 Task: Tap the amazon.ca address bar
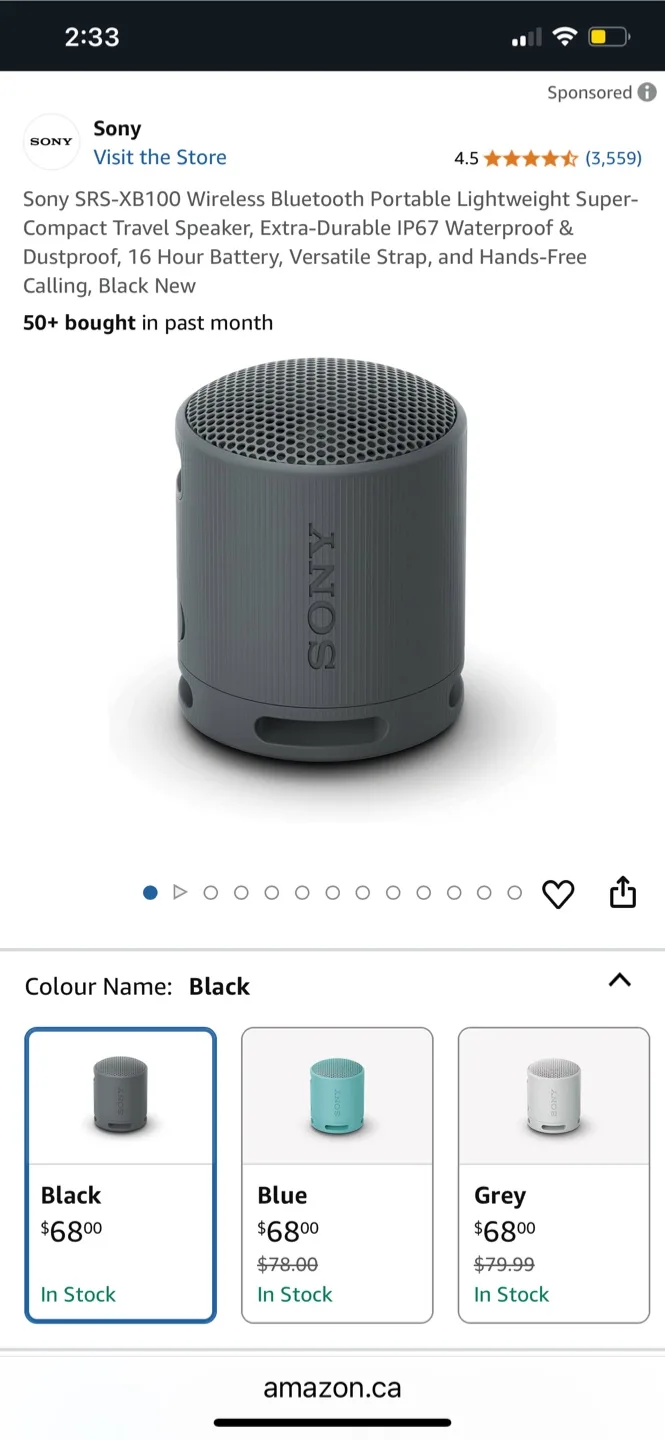point(332,1388)
